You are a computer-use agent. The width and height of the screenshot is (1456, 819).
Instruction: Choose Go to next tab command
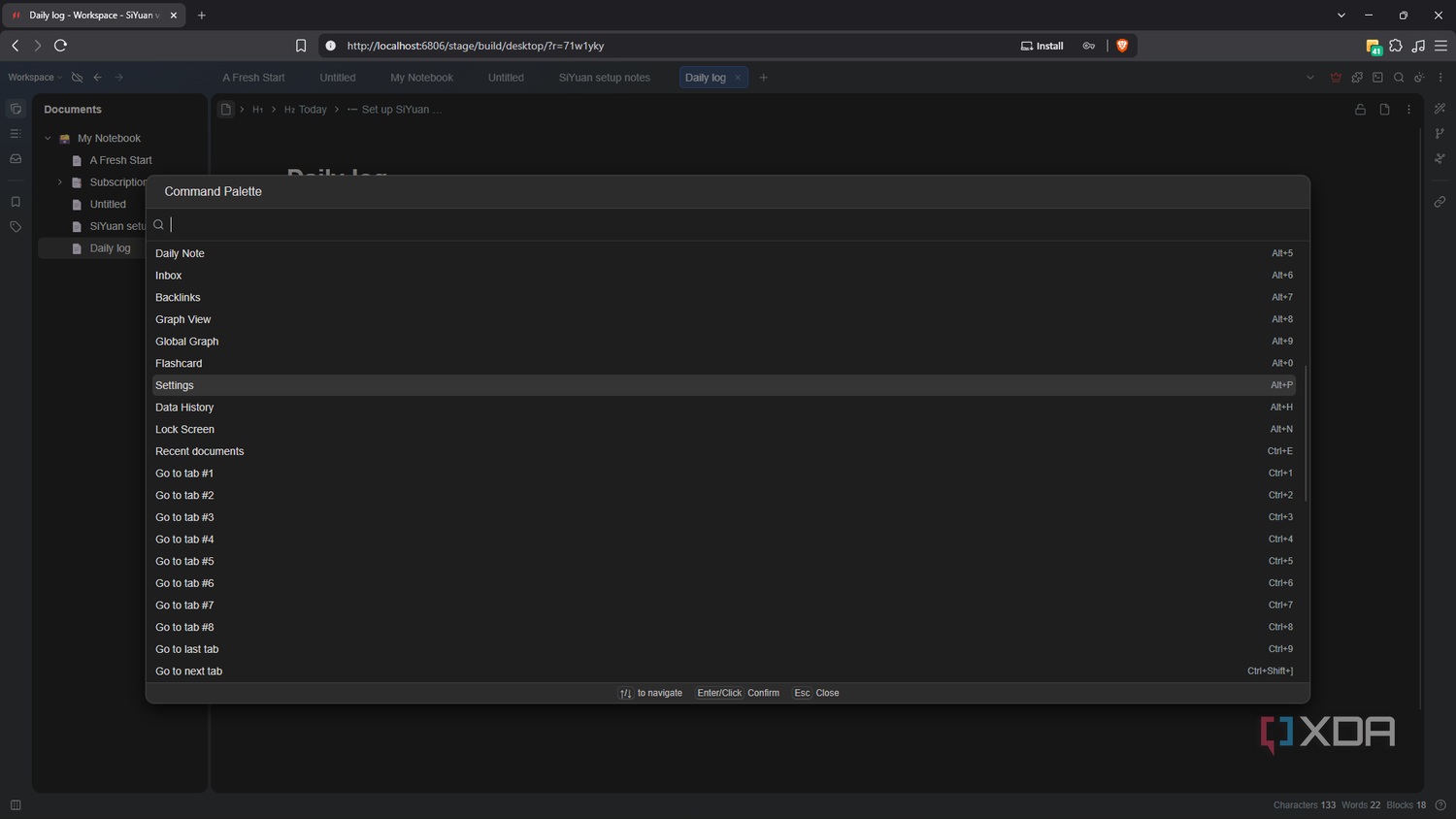[724, 672]
